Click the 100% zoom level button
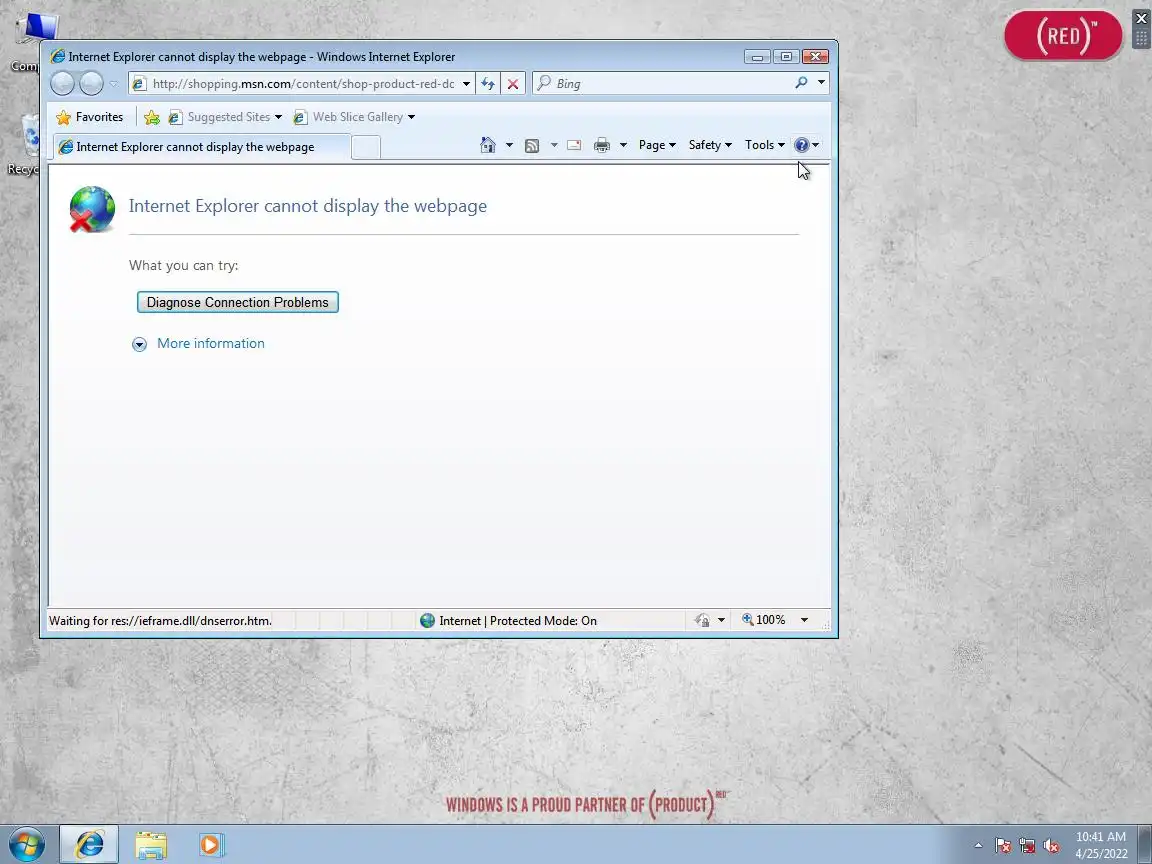Viewport: 1152px width, 864px height. coord(764,620)
